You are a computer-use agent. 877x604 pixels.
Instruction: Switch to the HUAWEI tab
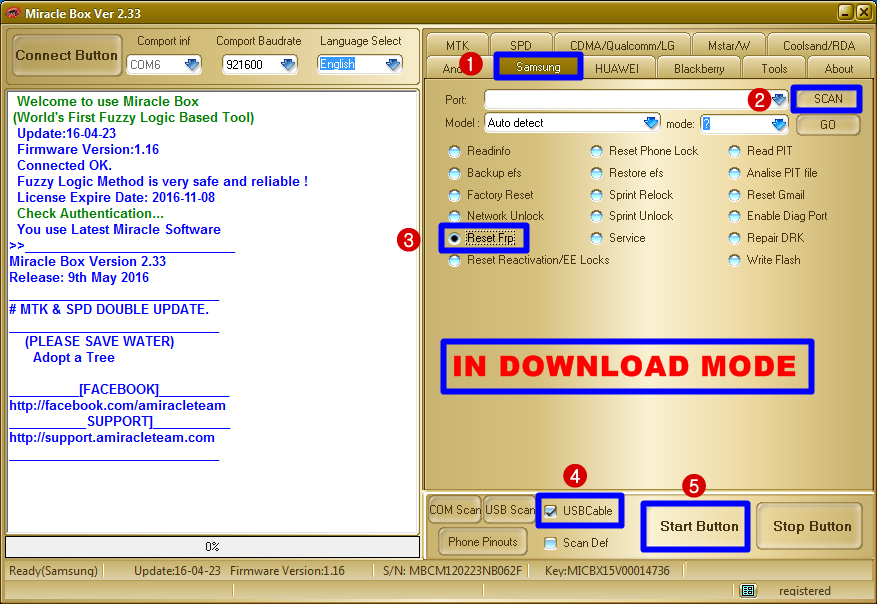click(x=616, y=68)
